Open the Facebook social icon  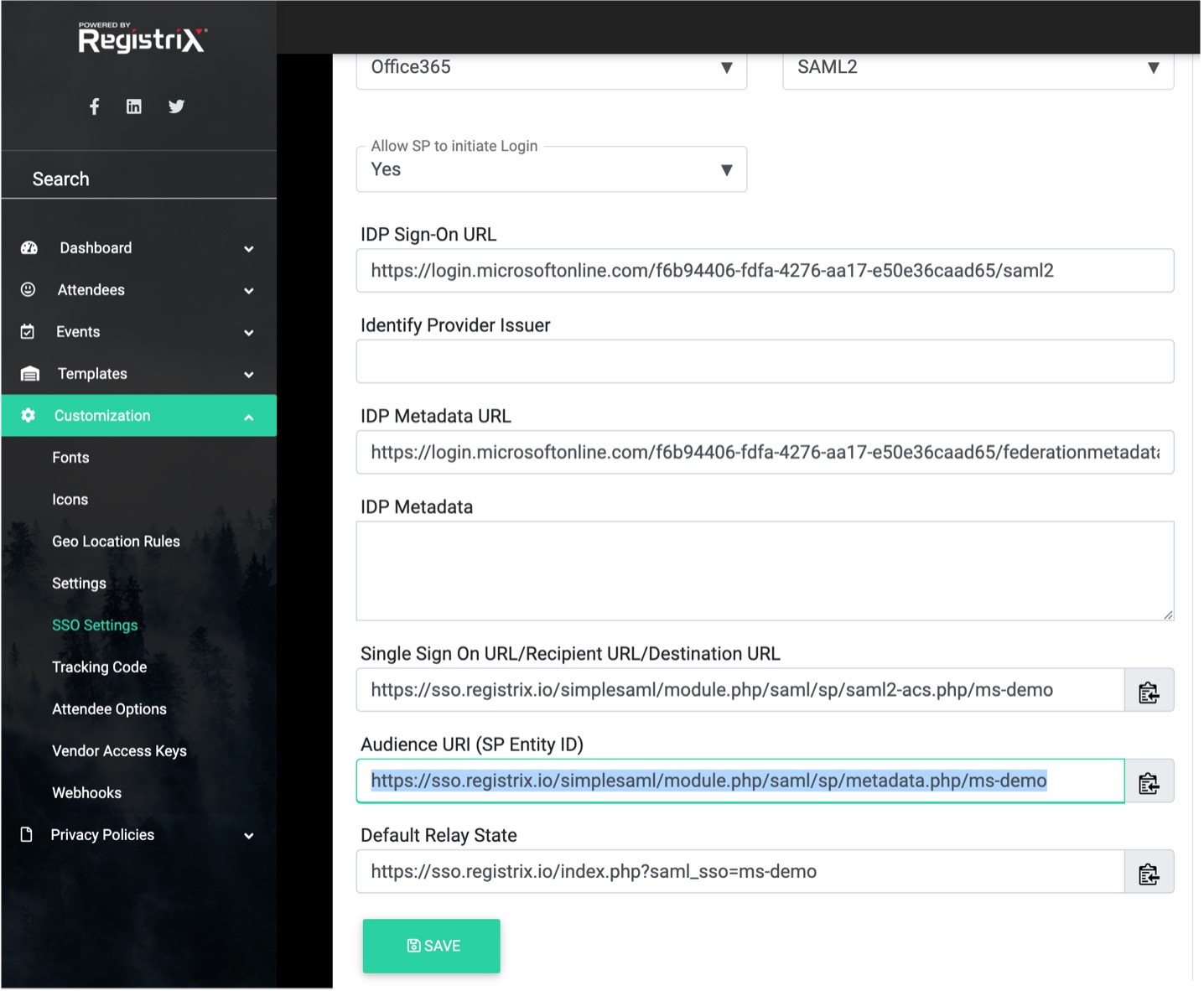[x=94, y=106]
